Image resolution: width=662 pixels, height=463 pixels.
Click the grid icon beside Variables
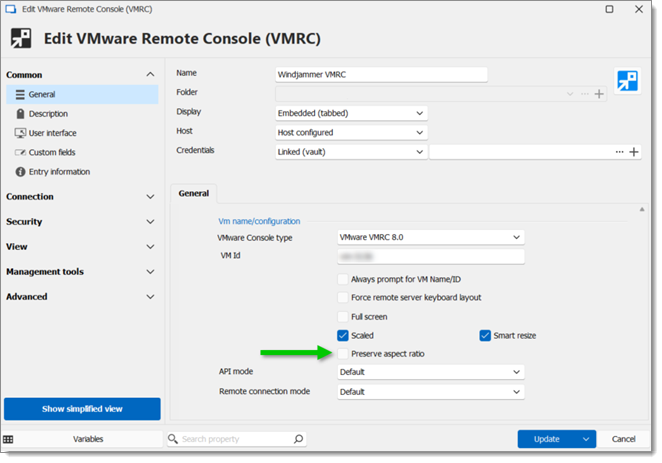coord(8,439)
